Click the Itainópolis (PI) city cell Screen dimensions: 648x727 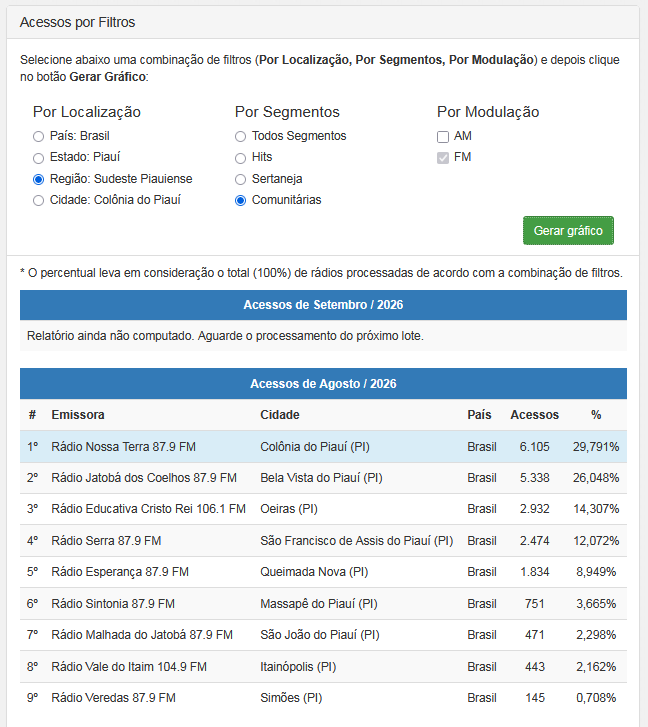298,667
